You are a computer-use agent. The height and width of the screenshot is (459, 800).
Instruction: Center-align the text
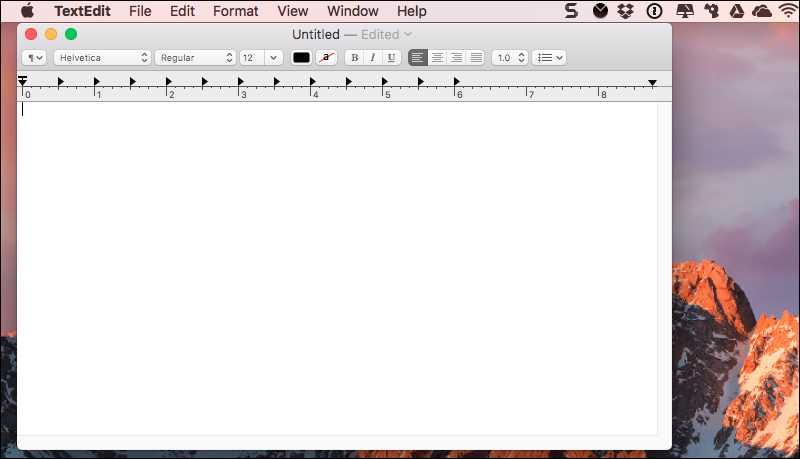click(x=437, y=58)
